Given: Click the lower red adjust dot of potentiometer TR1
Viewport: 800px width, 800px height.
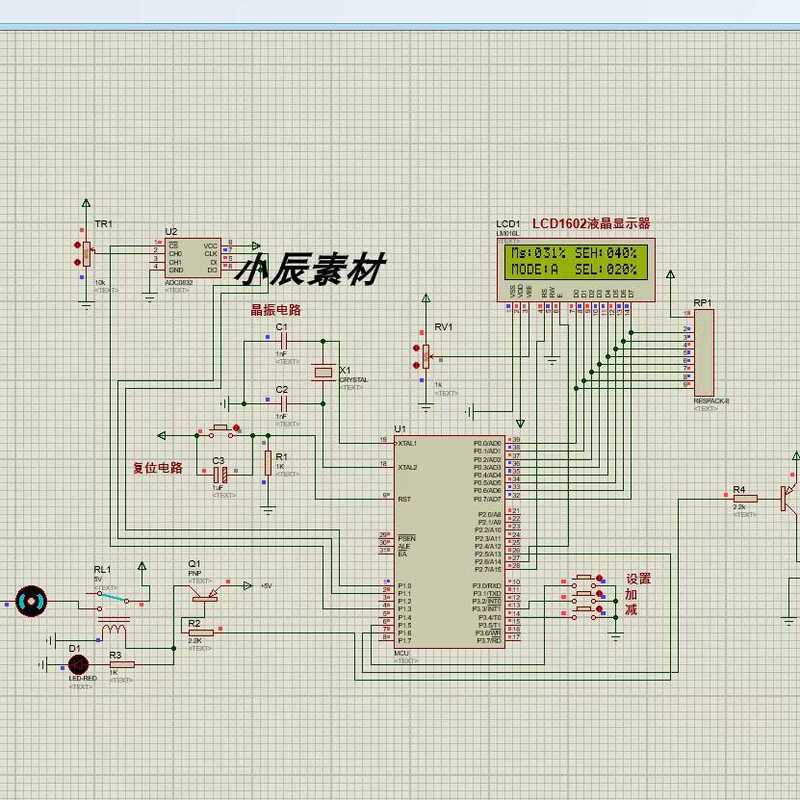Looking at the screenshot, I should [x=78, y=262].
